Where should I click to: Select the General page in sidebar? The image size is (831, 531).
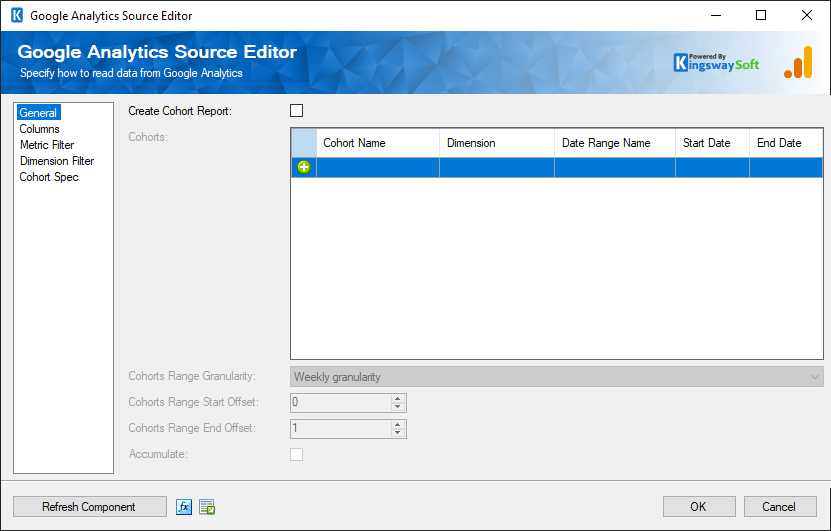(x=38, y=112)
